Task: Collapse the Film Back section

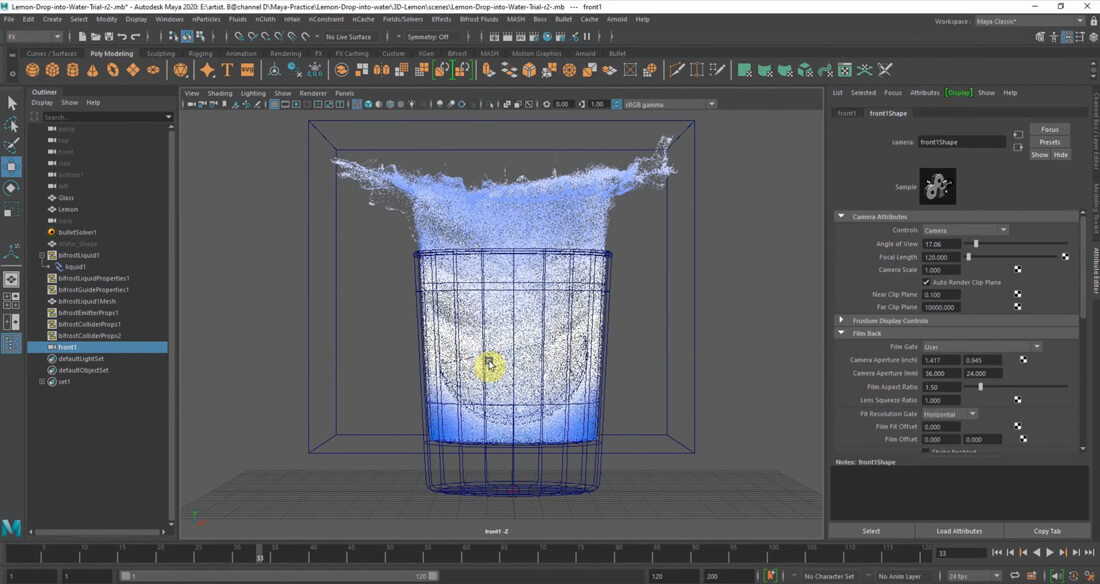Action: click(841, 333)
